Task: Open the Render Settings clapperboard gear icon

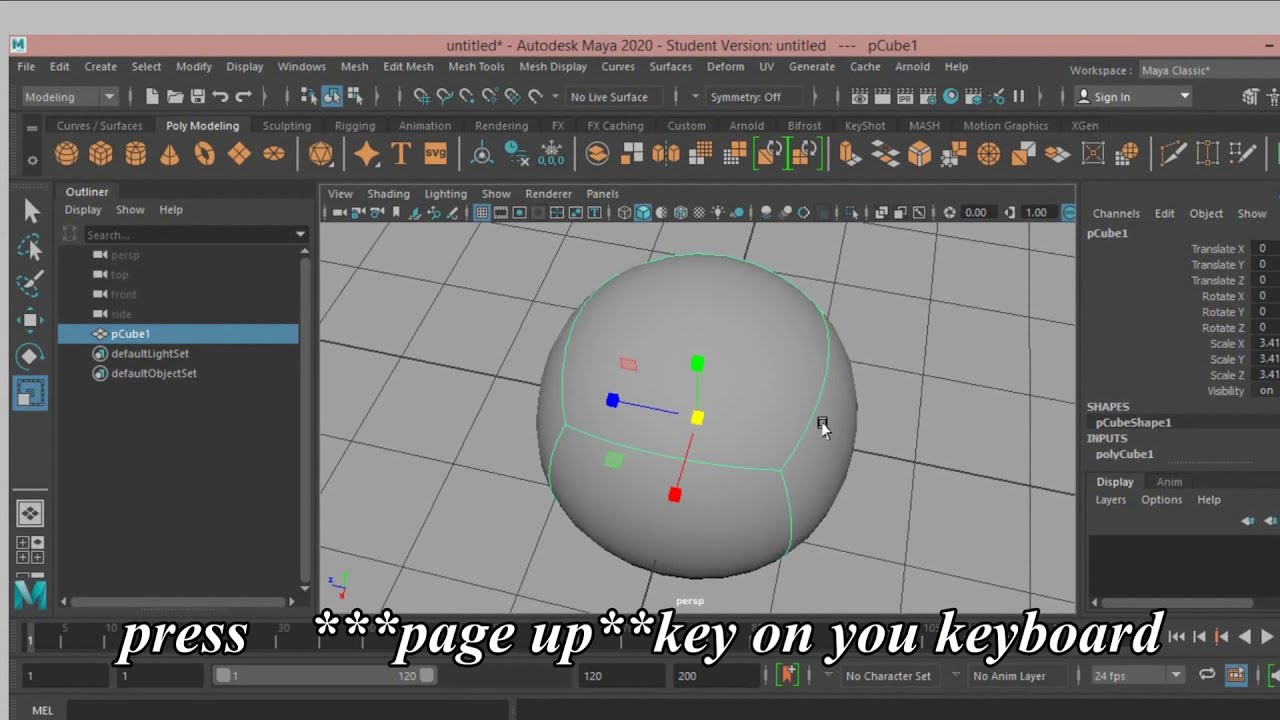Action: [x=928, y=97]
